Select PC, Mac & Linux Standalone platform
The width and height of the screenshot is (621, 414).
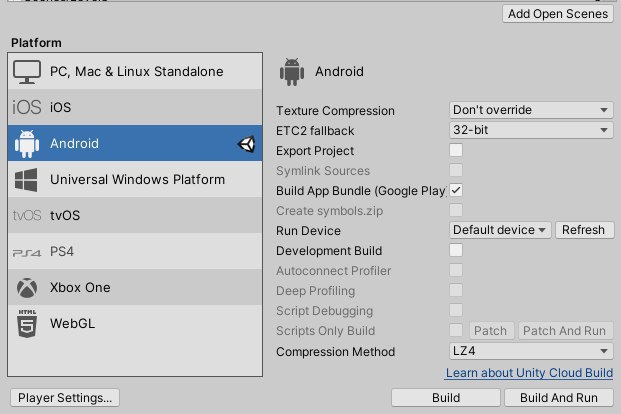135,71
